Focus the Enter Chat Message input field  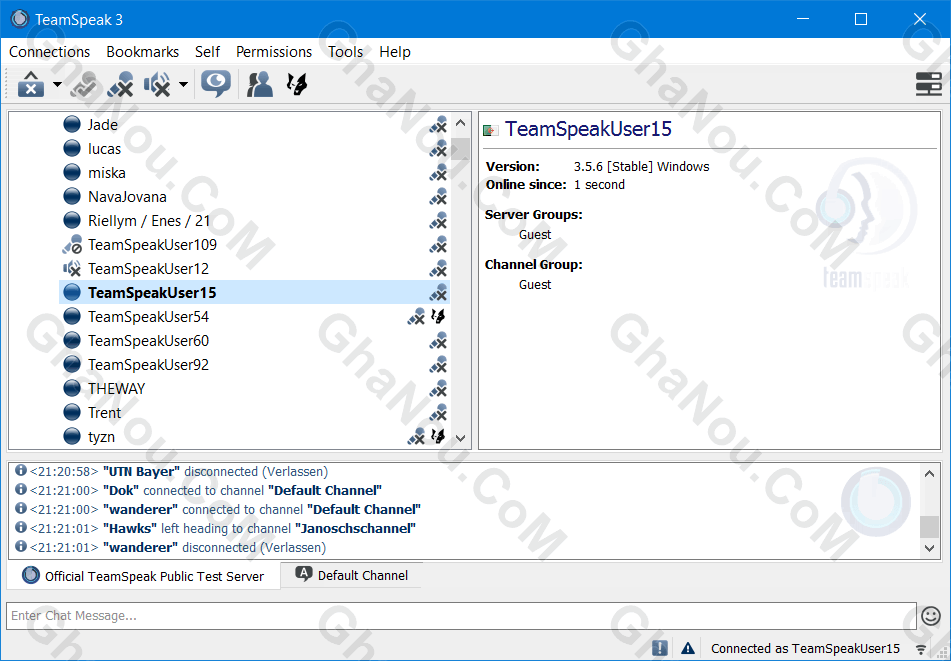[461, 616]
